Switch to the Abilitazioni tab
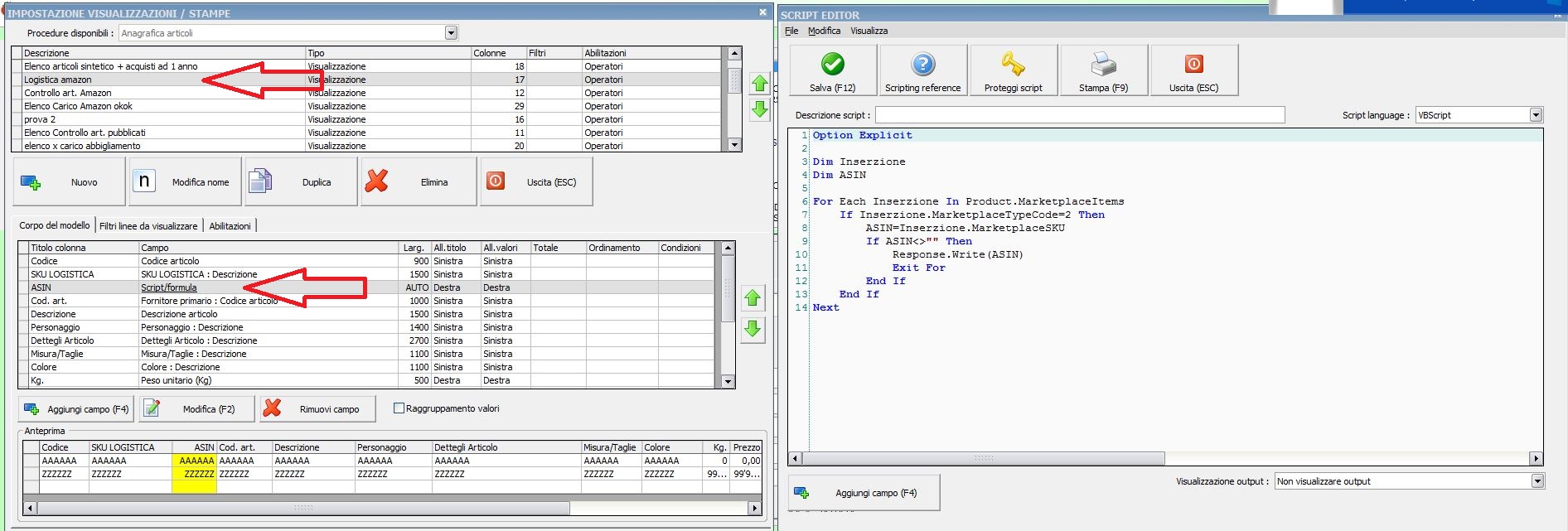1568x531 pixels. coord(230,225)
